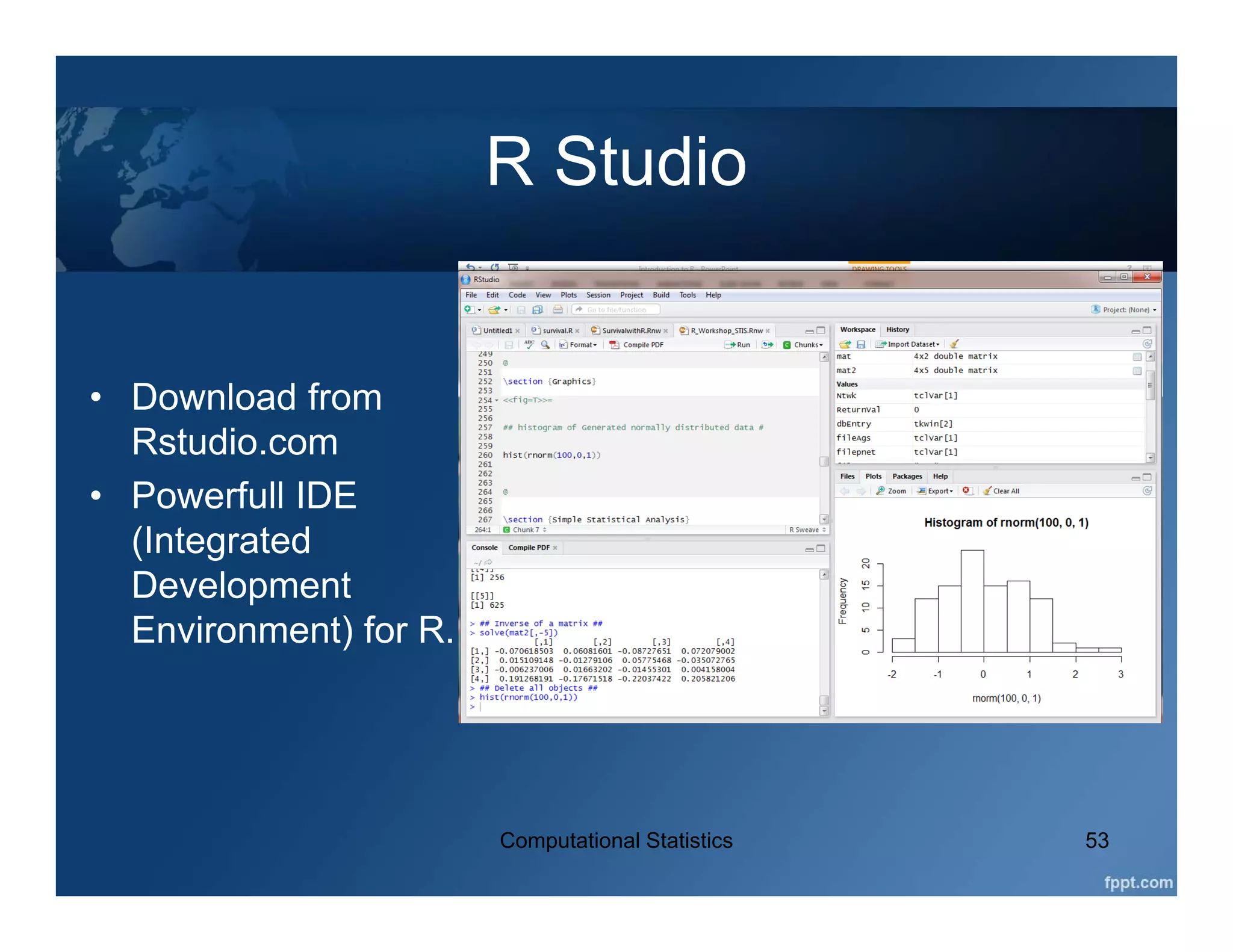Viewport: 1233px width, 952px height.
Task: Open the Chunks dropdown menu
Action: [803, 345]
